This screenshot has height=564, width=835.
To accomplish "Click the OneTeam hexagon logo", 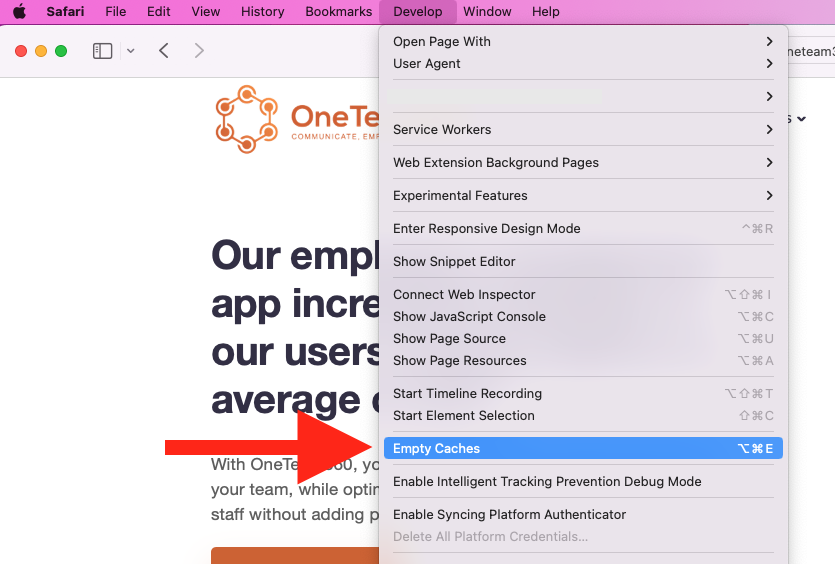I will coord(247,119).
